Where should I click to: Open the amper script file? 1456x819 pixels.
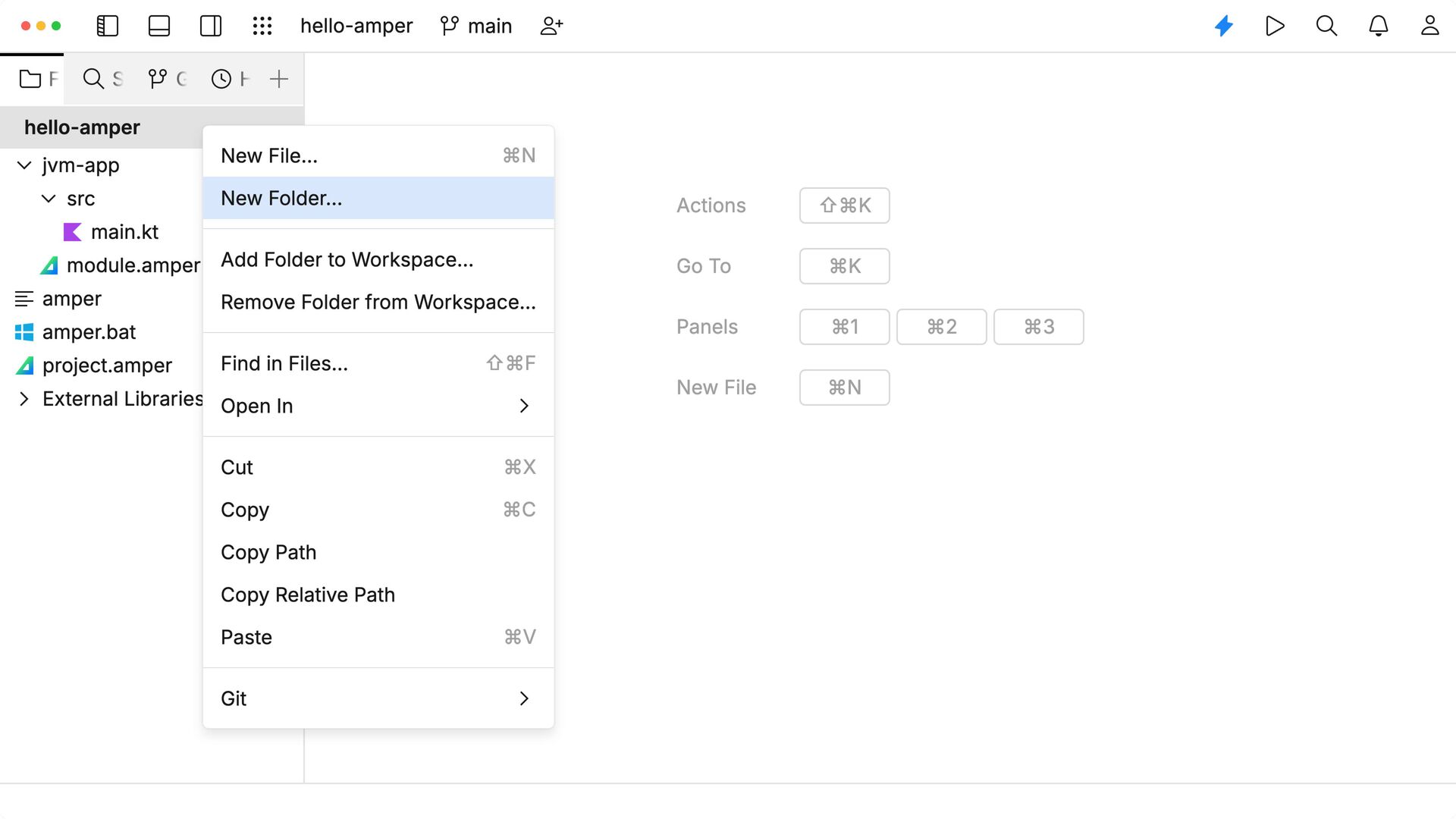(71, 299)
